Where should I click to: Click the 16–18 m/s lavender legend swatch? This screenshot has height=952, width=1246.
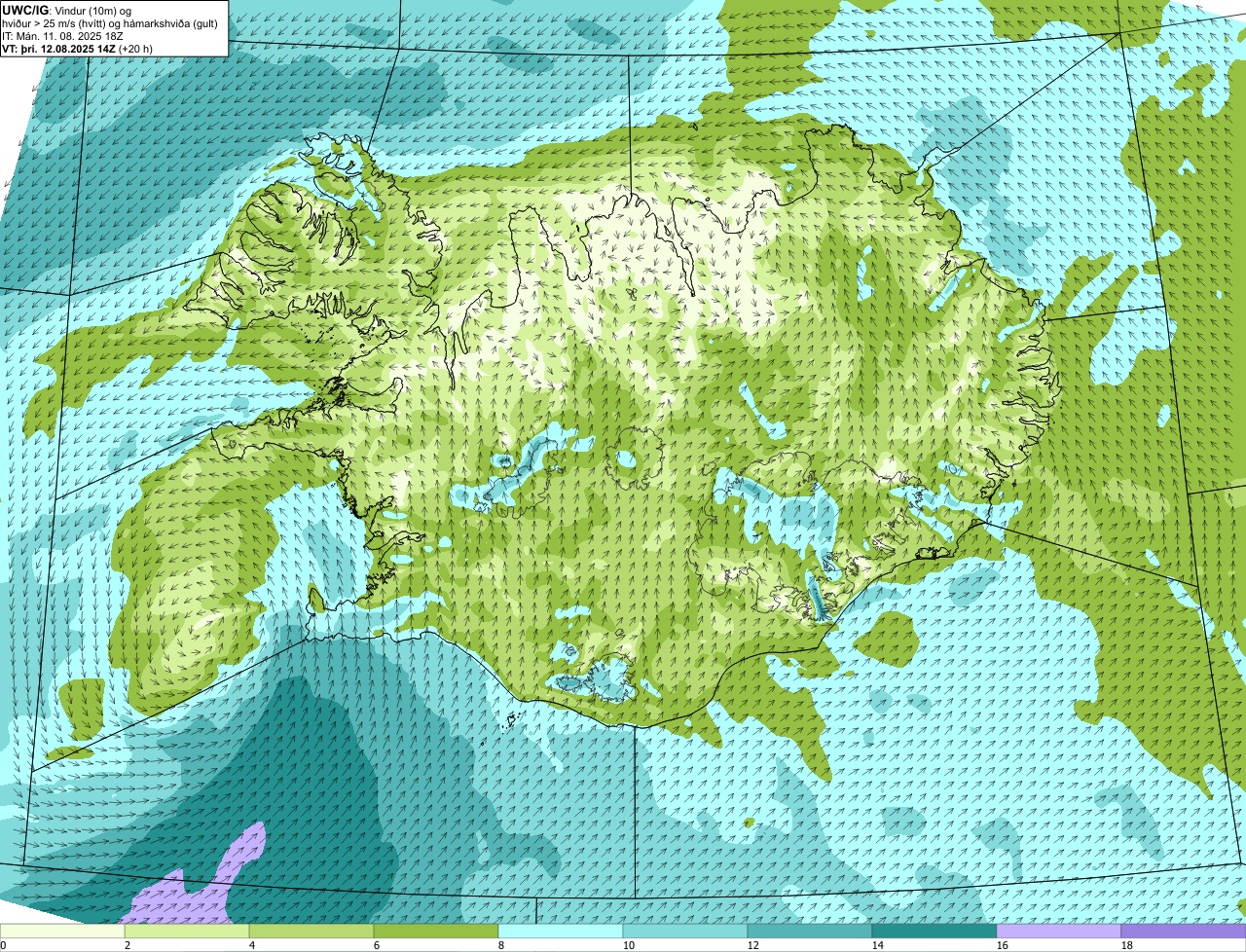(1059, 932)
